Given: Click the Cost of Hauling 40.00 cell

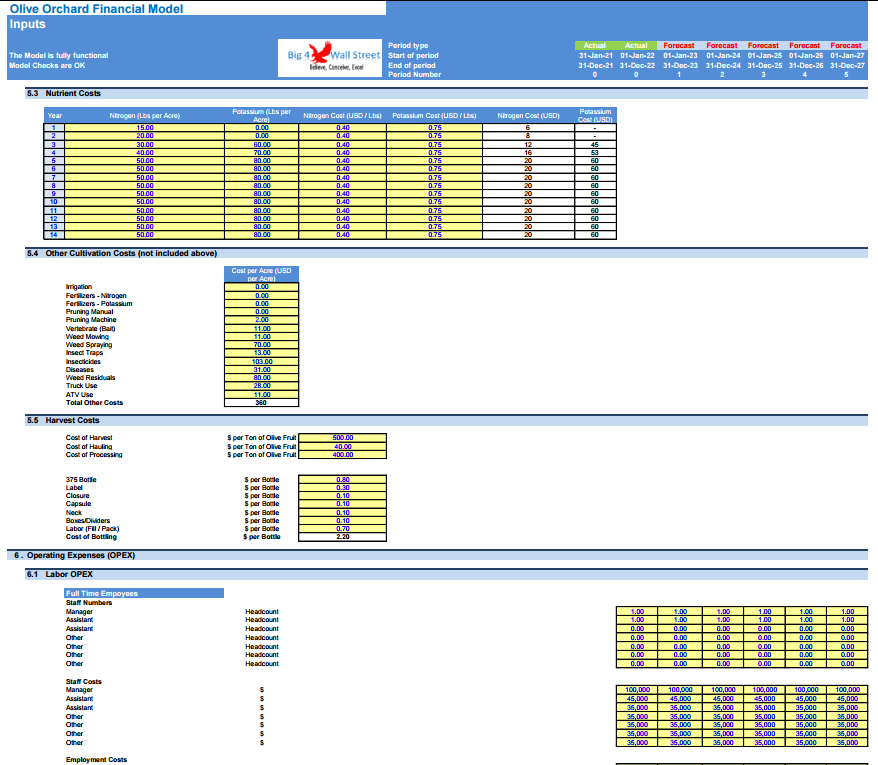Looking at the screenshot, I should (343, 447).
